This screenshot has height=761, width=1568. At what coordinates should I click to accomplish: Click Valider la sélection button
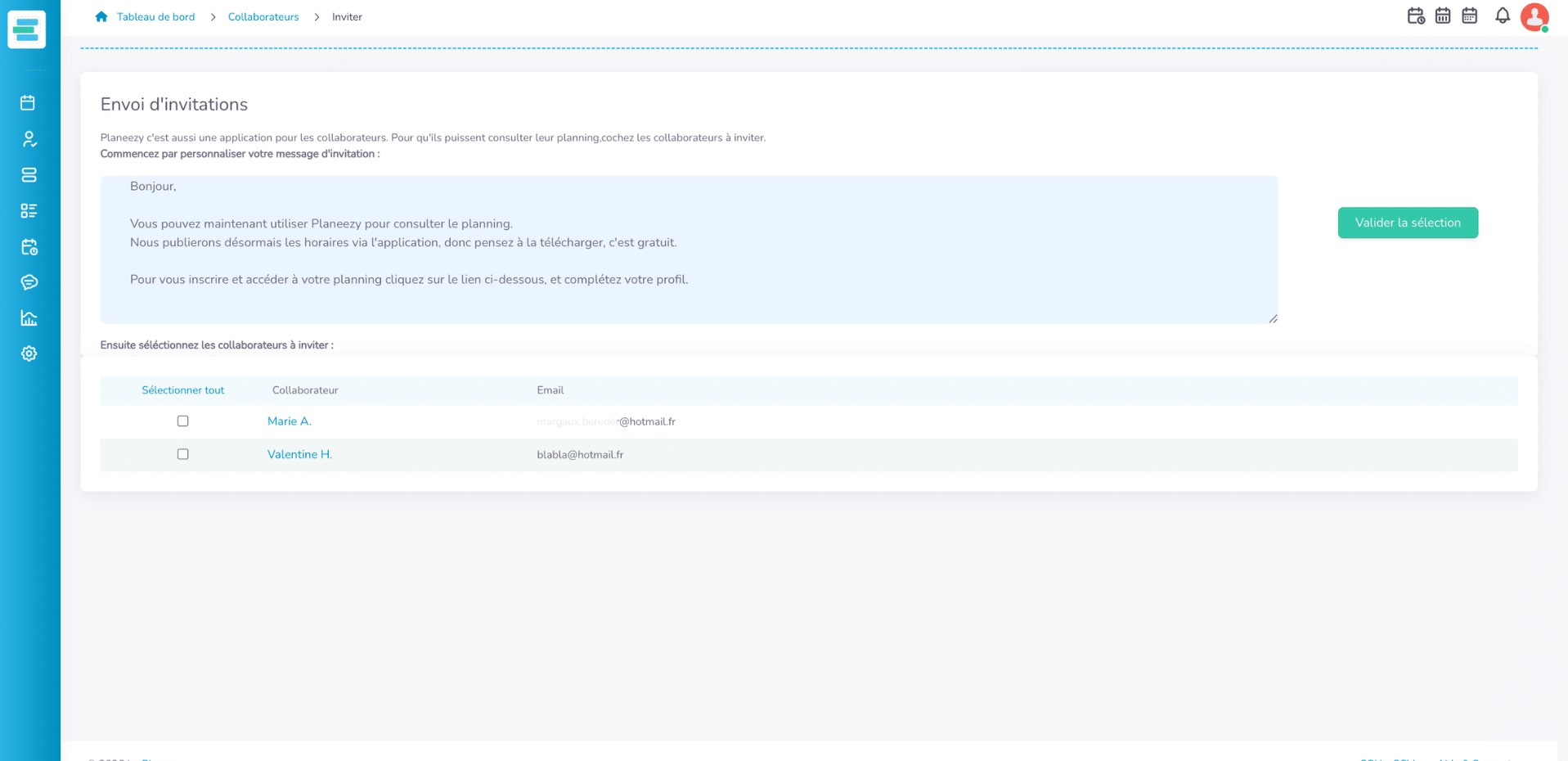click(1408, 223)
